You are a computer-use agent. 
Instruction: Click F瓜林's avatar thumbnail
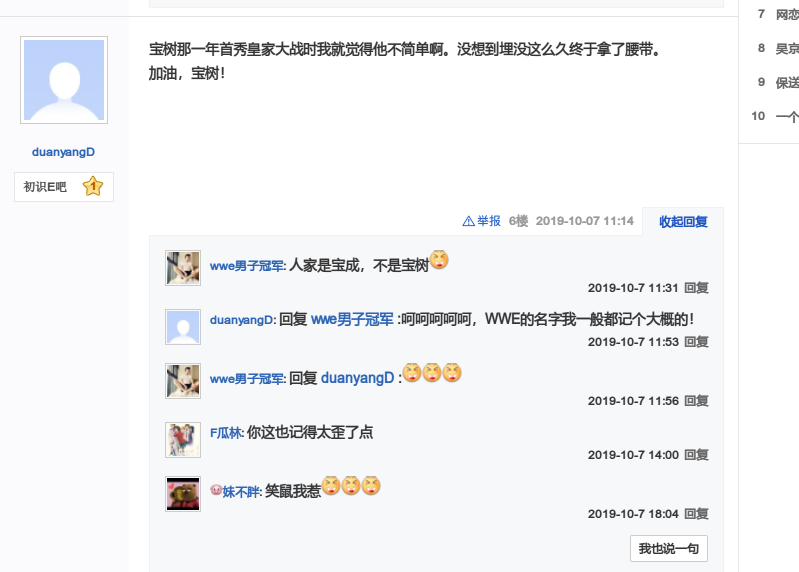(183, 440)
